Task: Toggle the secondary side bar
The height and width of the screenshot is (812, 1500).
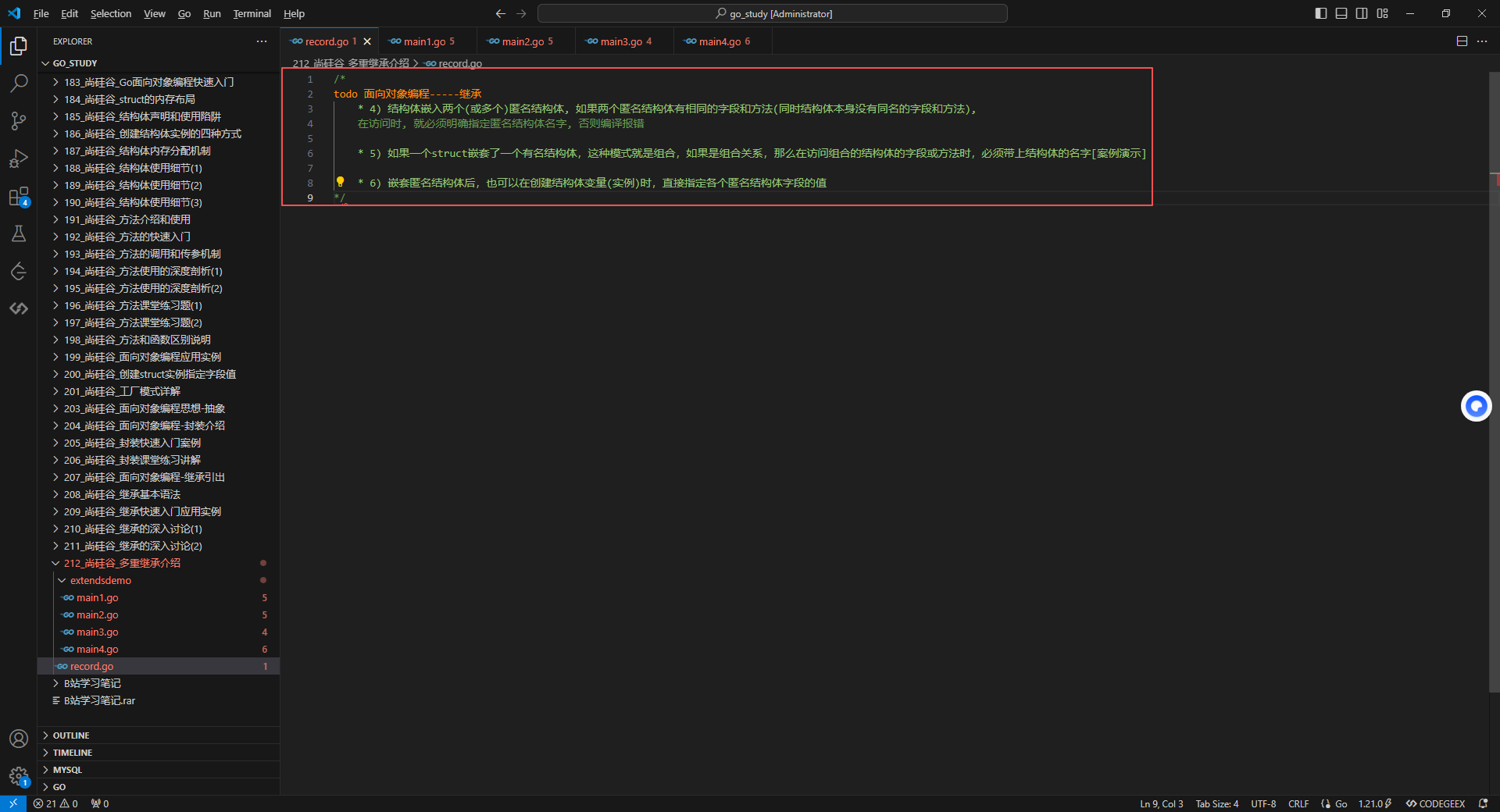Action: [1362, 13]
